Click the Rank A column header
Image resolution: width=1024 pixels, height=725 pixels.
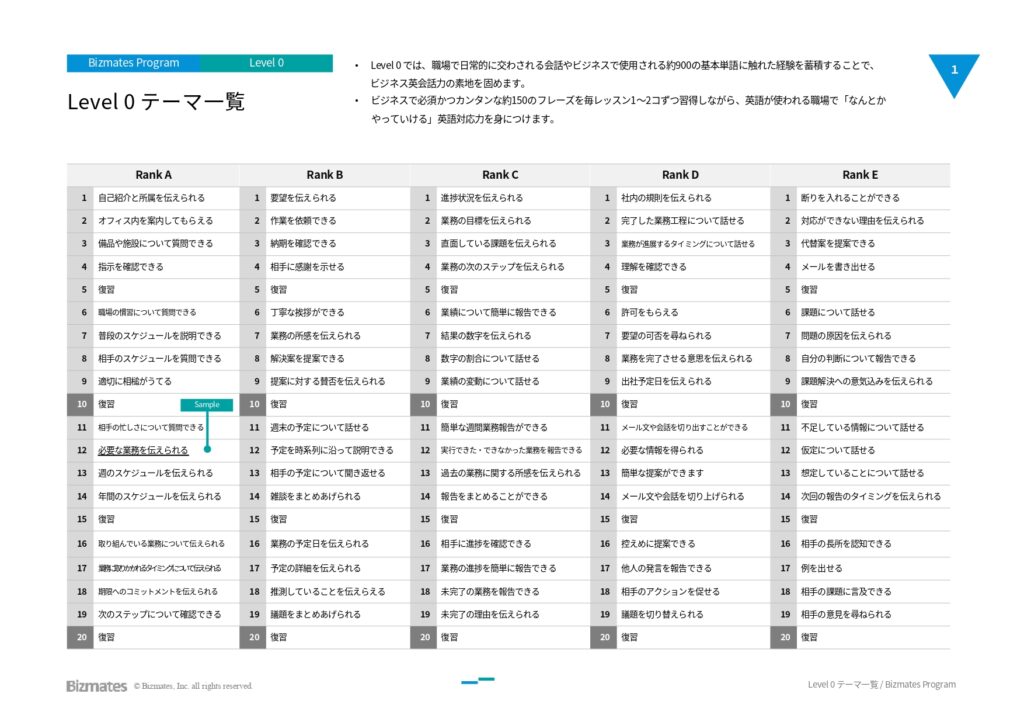tap(153, 175)
